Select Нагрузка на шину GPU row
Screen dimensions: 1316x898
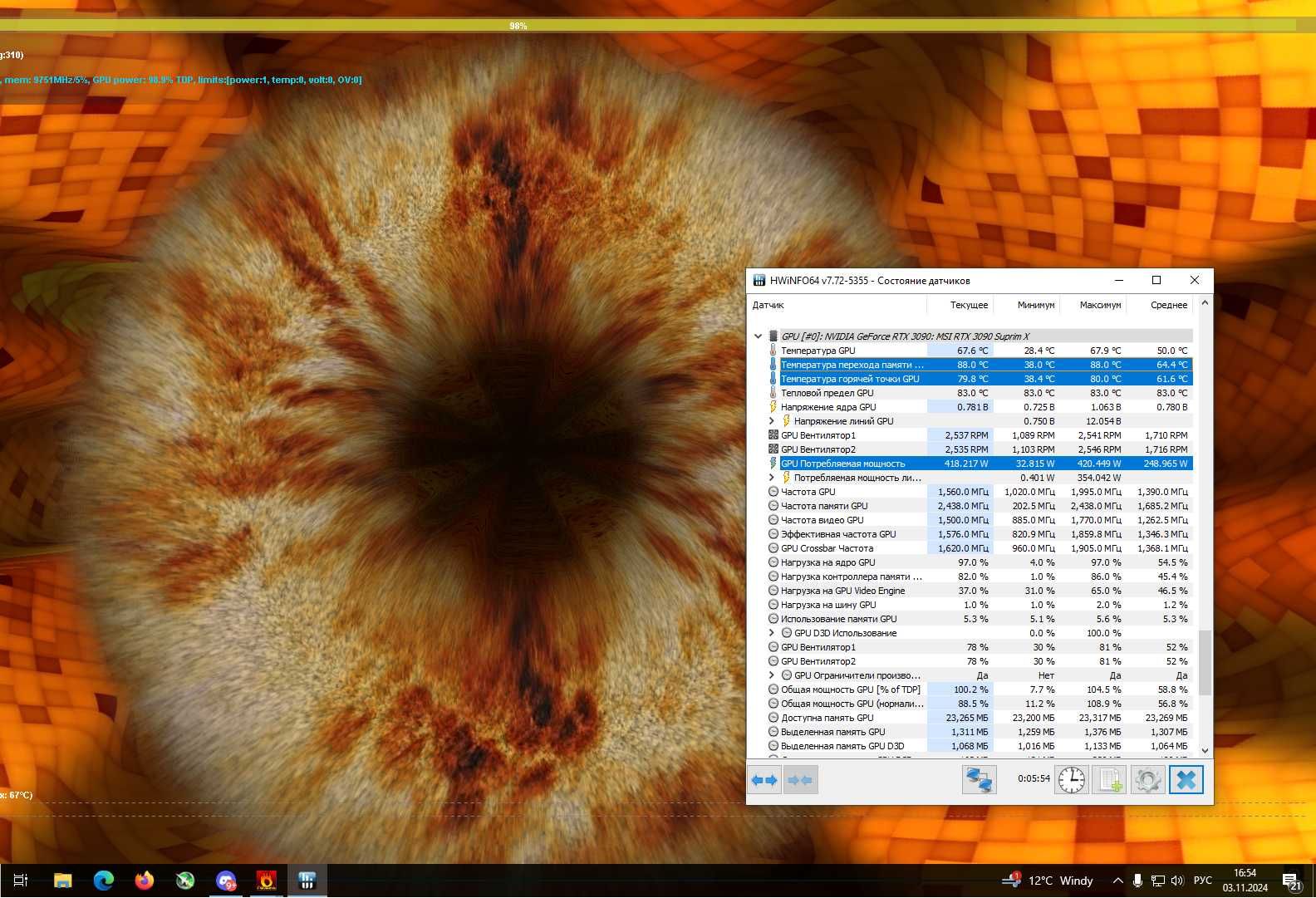(980, 605)
